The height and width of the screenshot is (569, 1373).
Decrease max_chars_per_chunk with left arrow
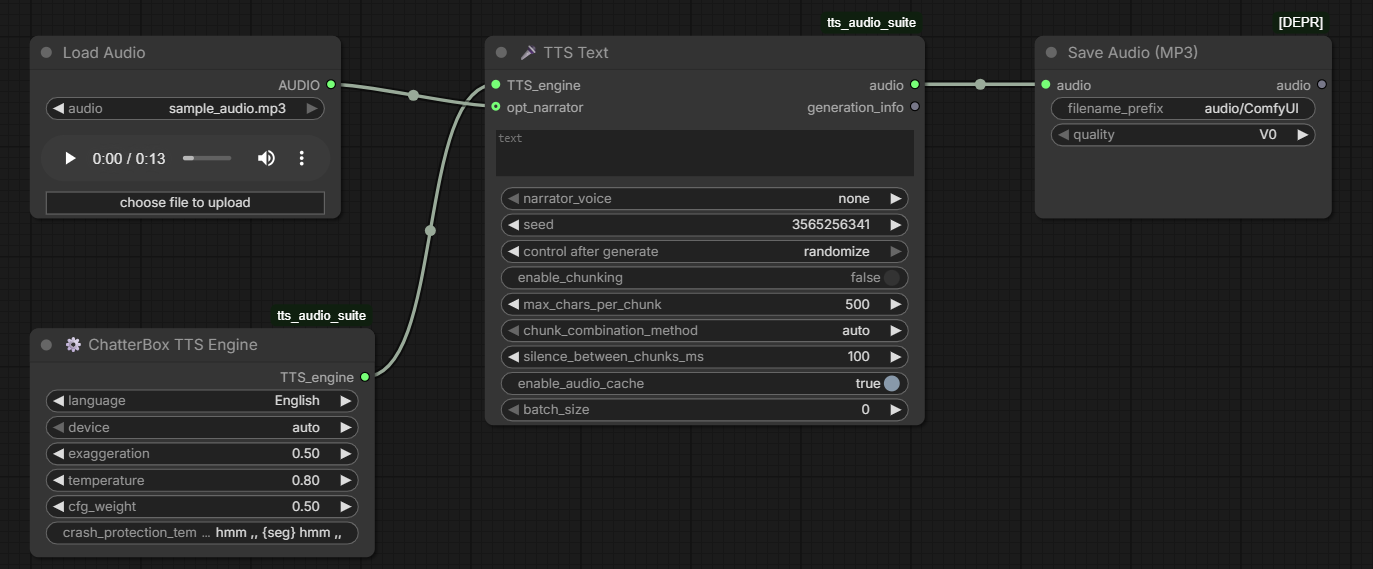pyautogui.click(x=513, y=305)
